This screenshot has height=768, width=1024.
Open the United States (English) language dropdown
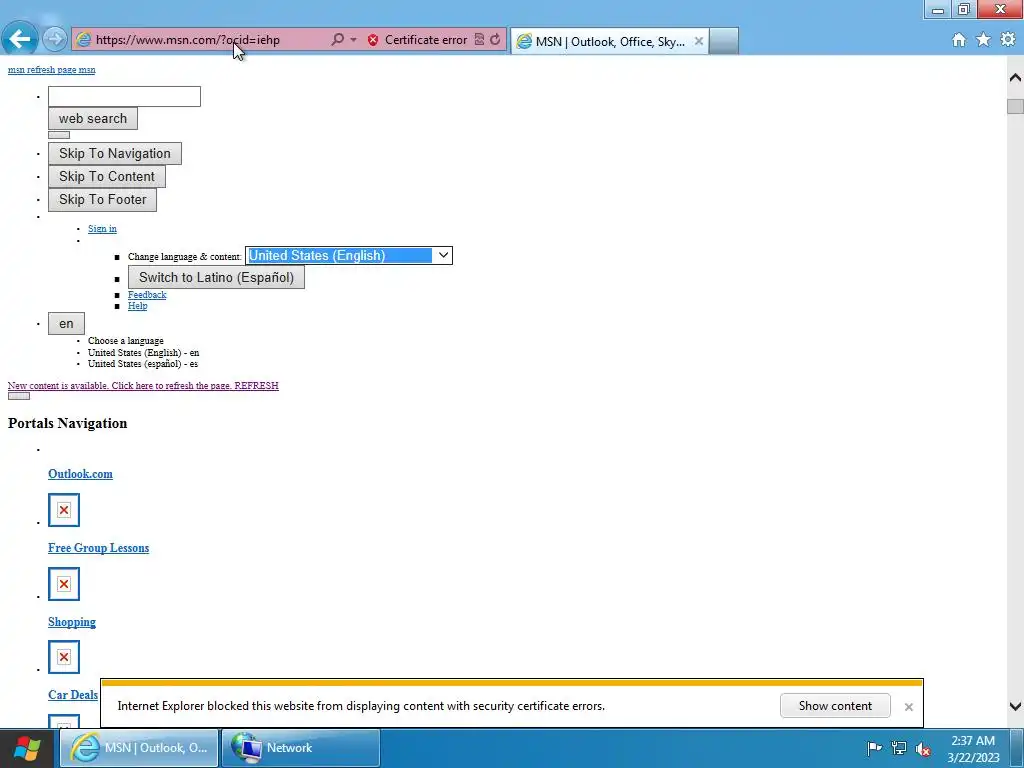coord(349,255)
